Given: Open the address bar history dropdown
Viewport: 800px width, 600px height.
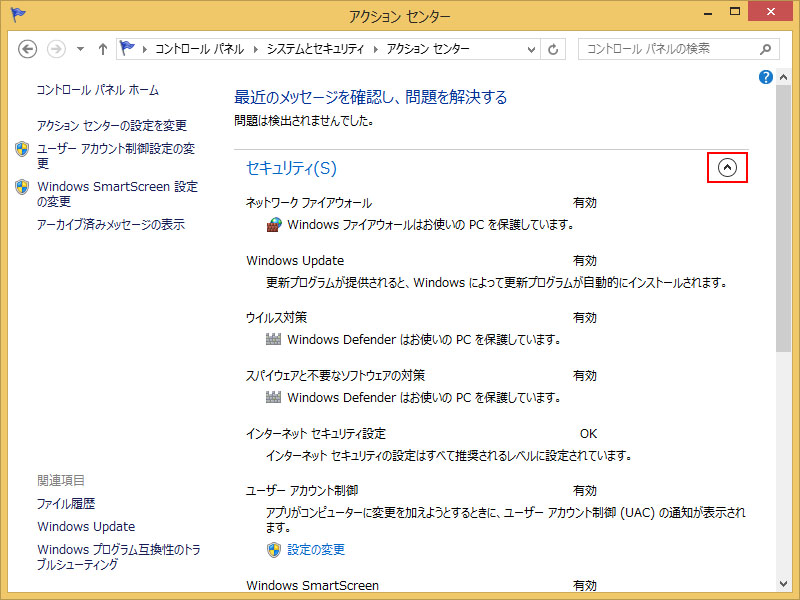Looking at the screenshot, I should pyautogui.click(x=531, y=49).
